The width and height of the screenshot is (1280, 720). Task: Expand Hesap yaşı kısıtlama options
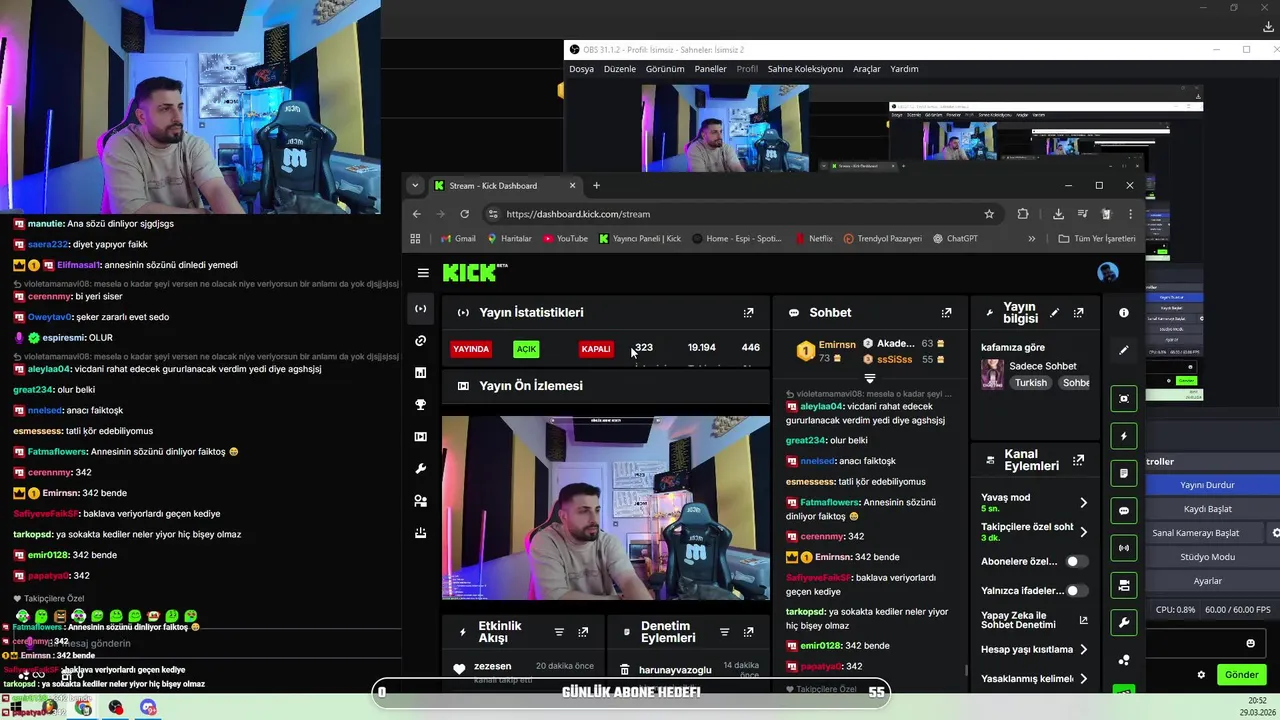point(1083,650)
